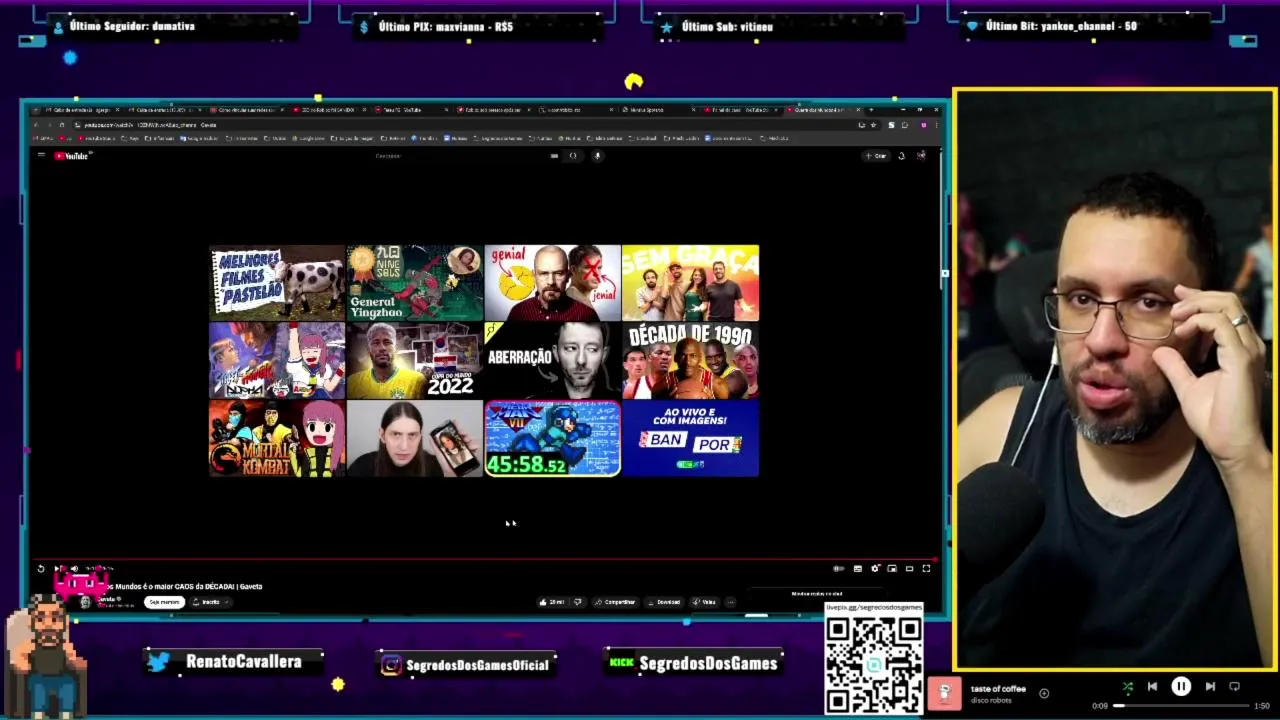
Task: Click the video title text 'CAOS da DÉCADA'
Action: (x=204, y=586)
